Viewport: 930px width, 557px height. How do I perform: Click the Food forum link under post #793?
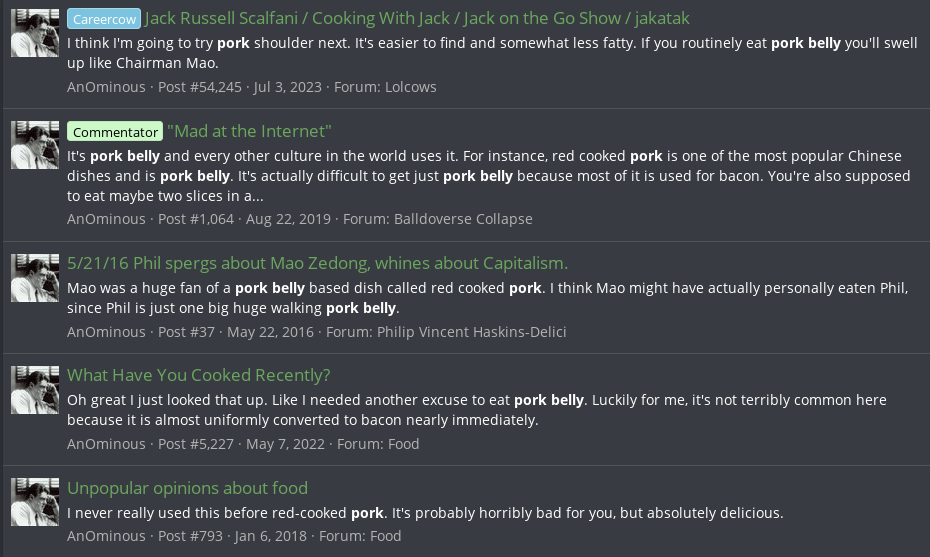385,536
